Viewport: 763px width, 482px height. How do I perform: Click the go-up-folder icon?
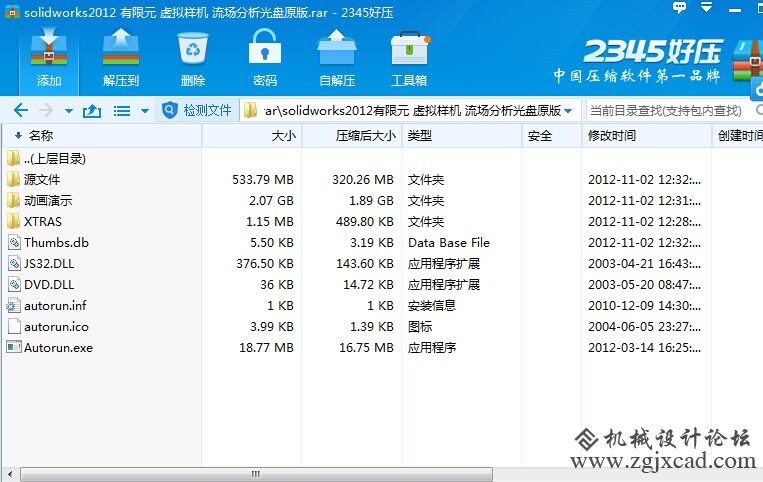[x=91, y=111]
